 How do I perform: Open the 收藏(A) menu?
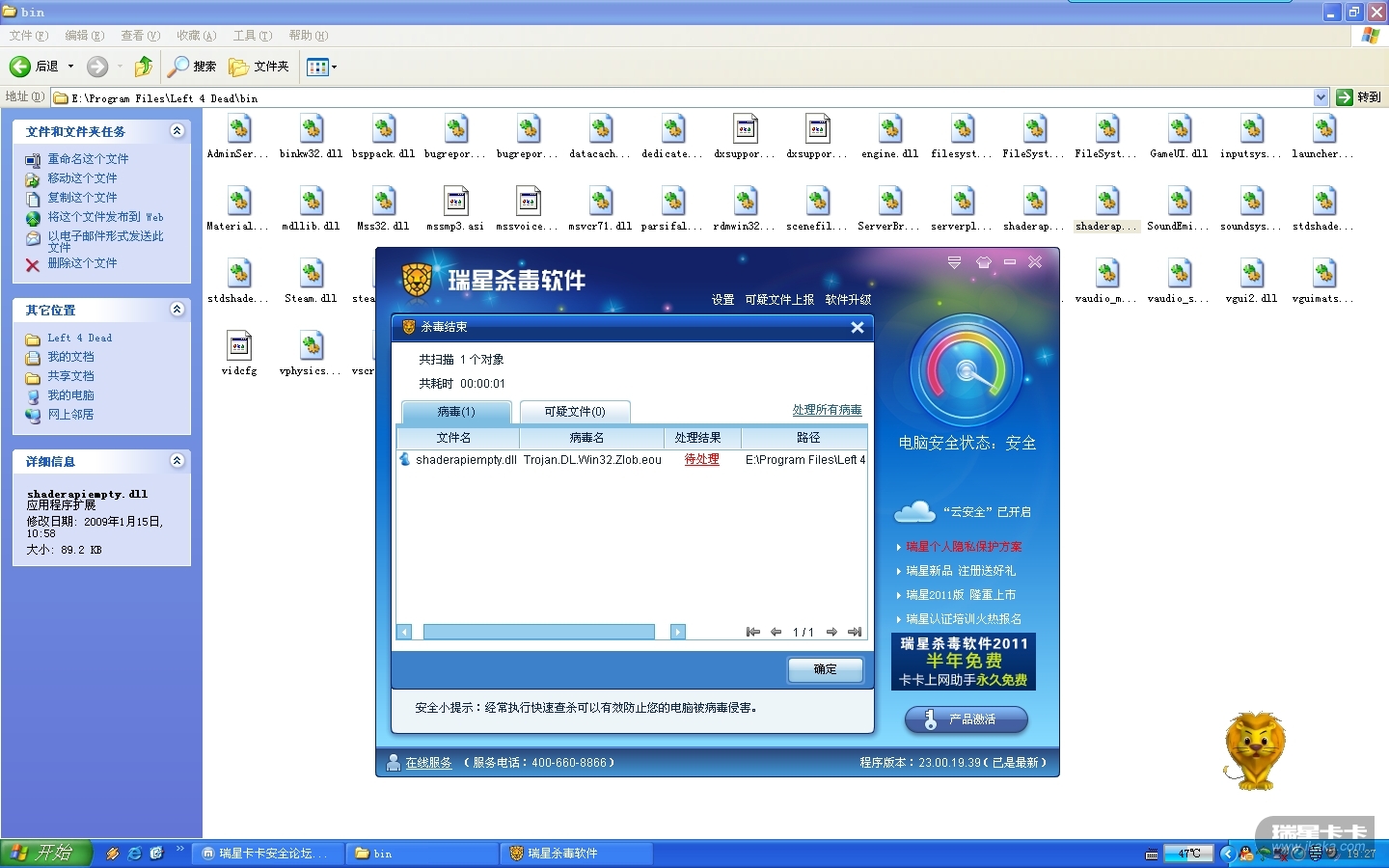[x=196, y=36]
